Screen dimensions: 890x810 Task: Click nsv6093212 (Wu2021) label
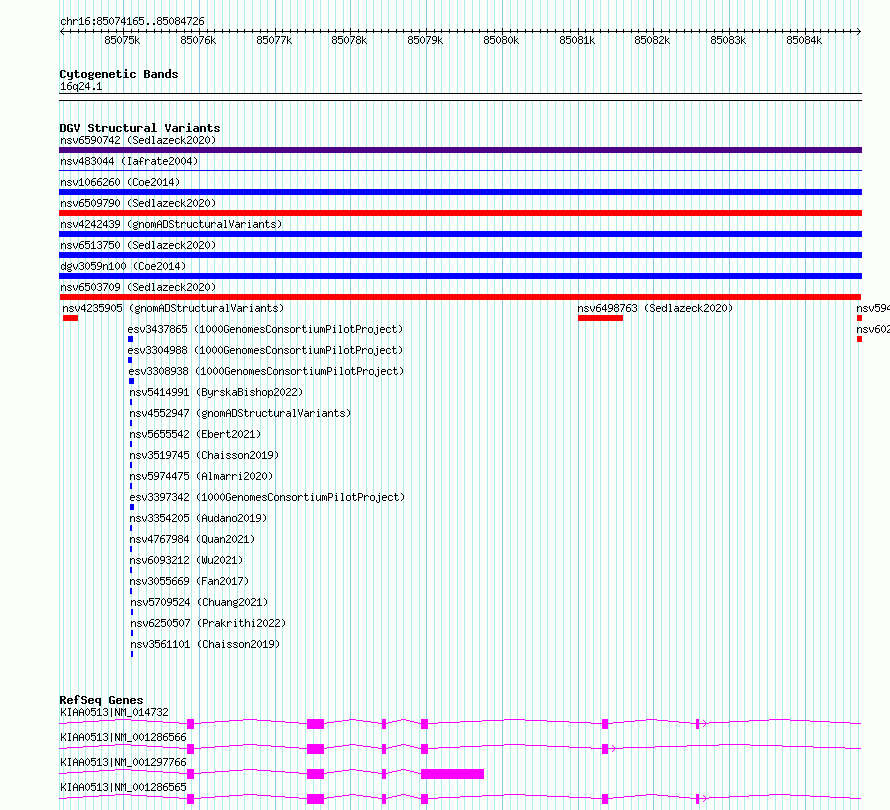pyautogui.click(x=186, y=560)
